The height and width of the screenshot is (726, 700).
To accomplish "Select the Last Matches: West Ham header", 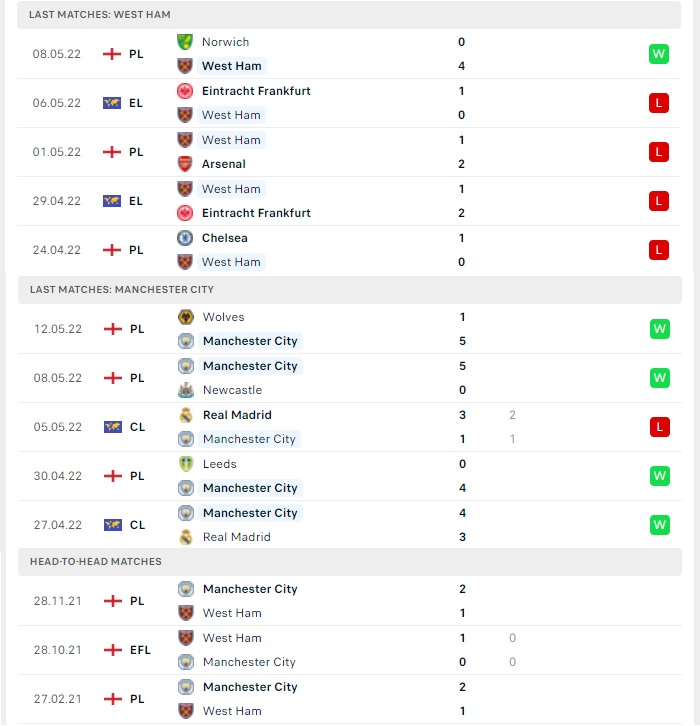I will point(349,15).
